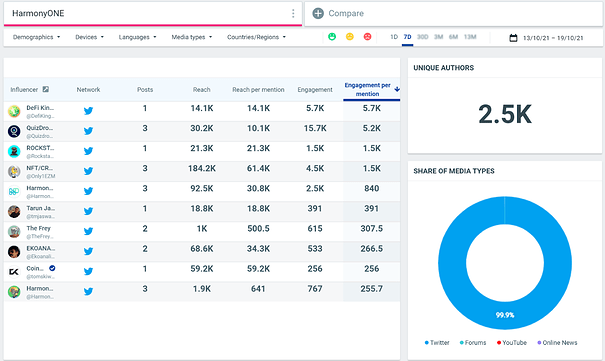
Task: Expand the Languages dropdown
Action: (x=137, y=37)
